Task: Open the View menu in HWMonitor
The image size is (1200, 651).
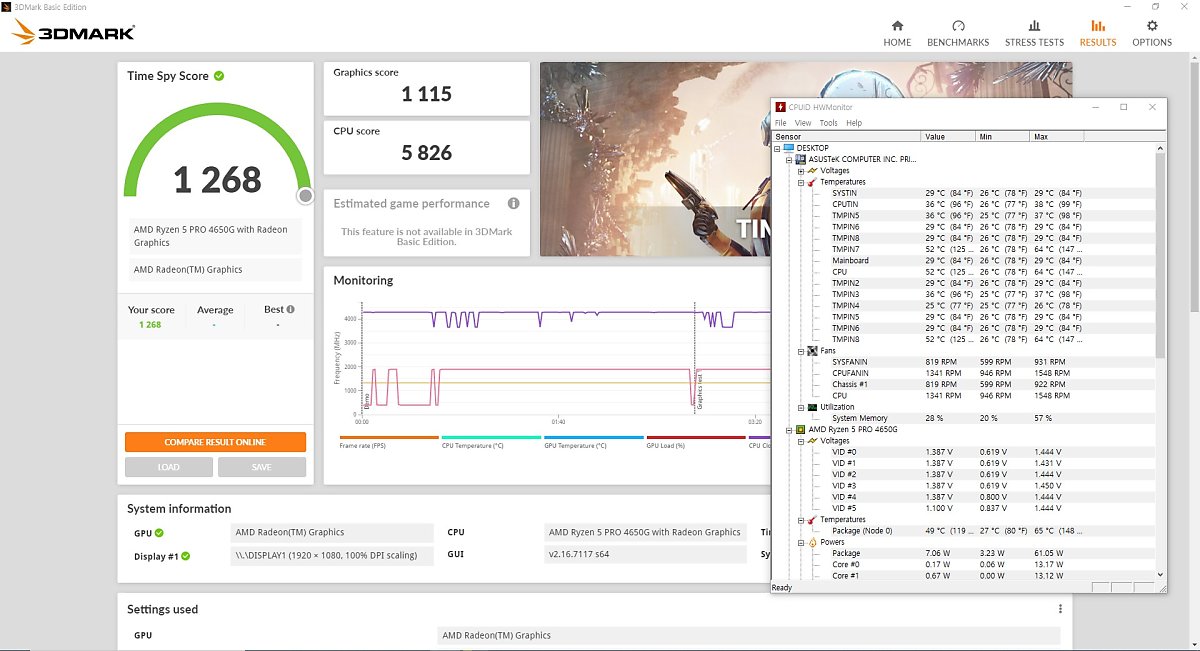Action: [803, 123]
